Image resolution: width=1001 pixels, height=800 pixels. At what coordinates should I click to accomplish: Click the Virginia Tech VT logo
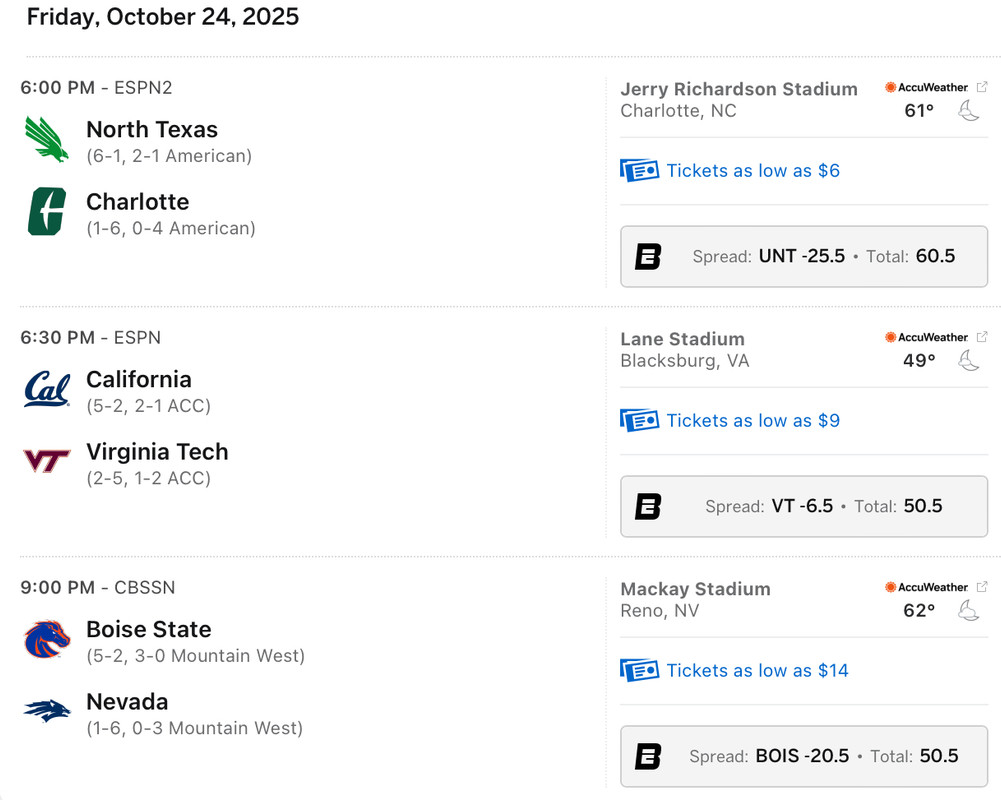pos(47,461)
